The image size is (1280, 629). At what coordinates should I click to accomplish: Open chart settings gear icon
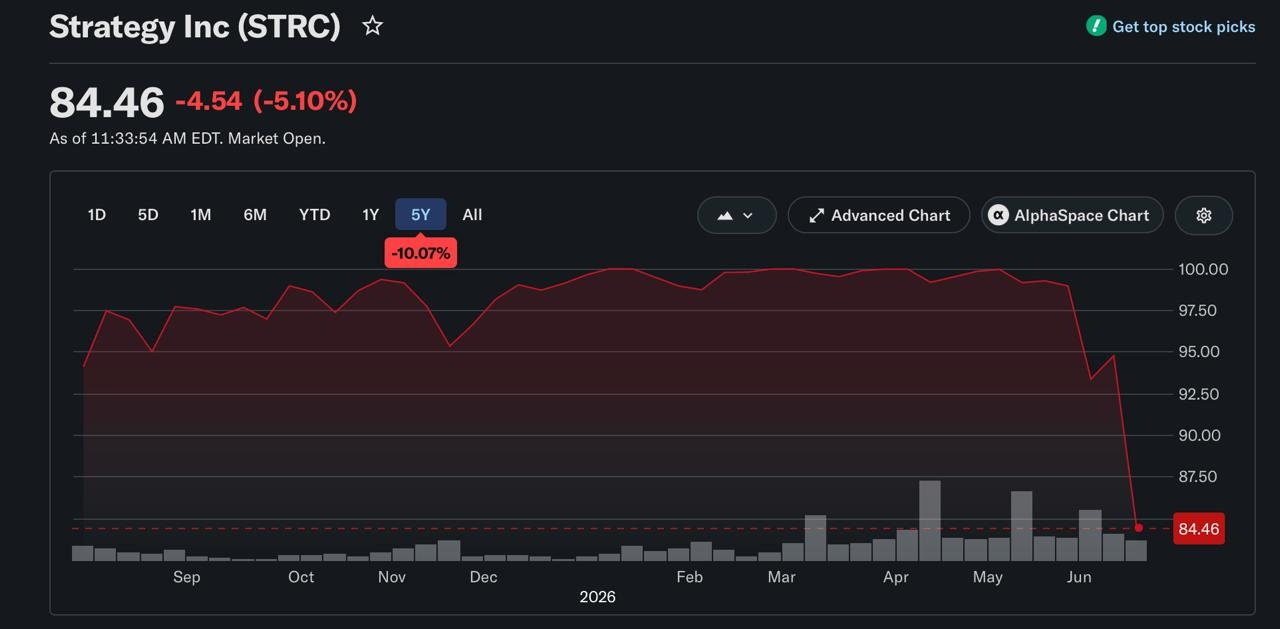coord(1204,215)
